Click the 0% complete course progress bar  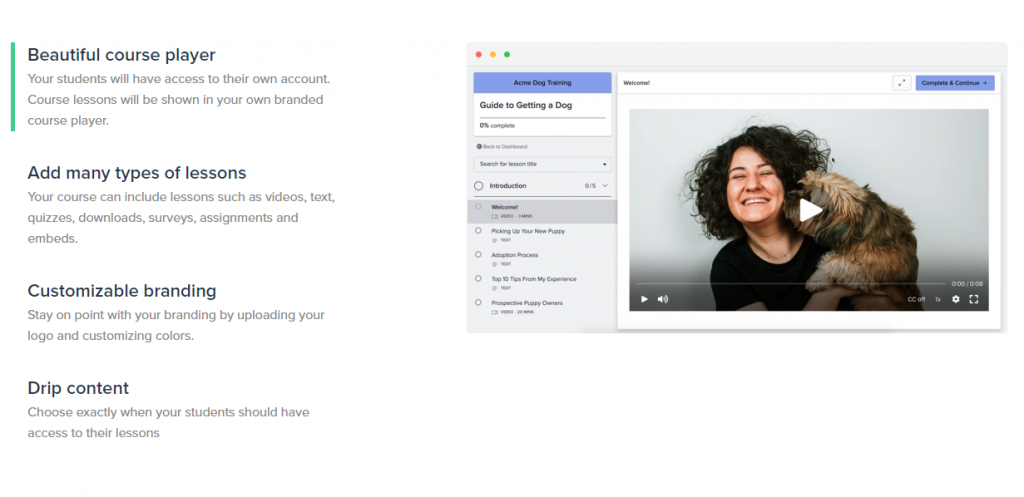[x=542, y=118]
